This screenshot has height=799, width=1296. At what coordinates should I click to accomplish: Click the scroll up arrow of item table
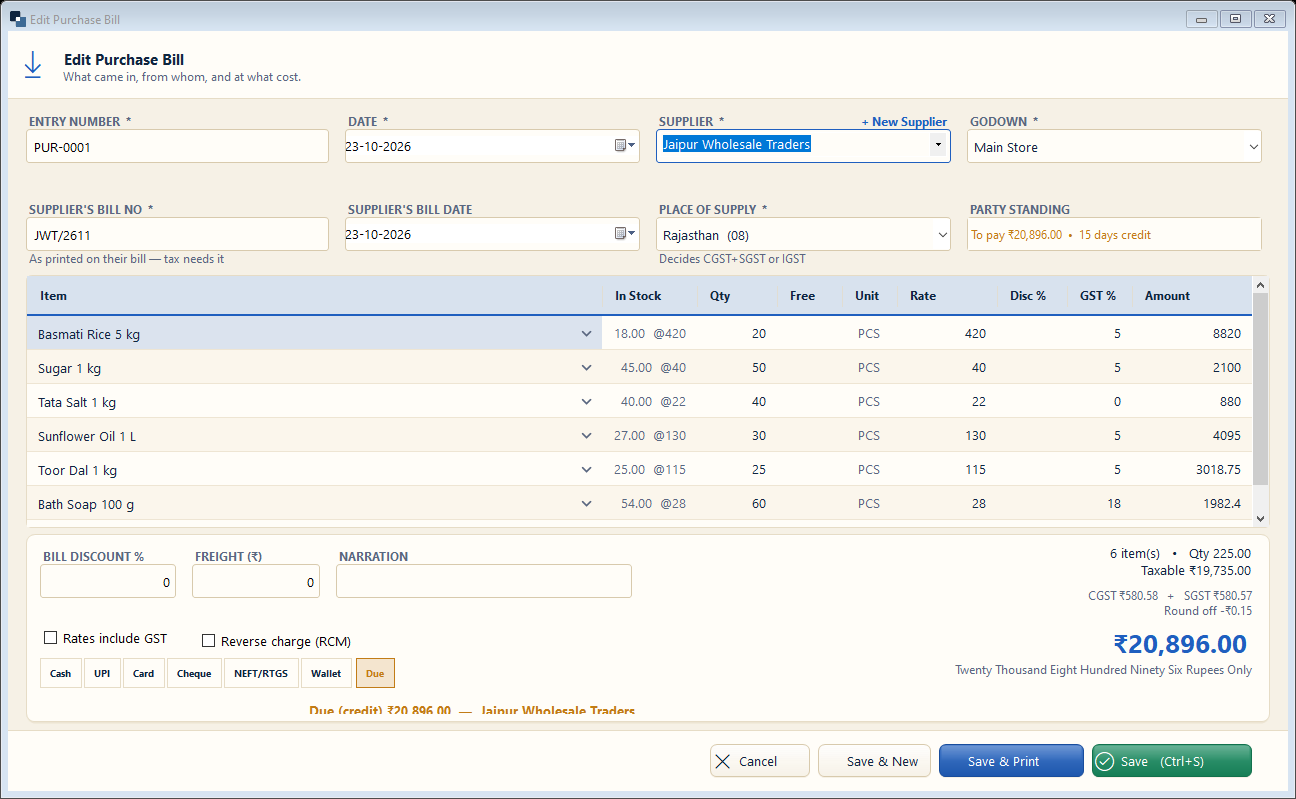(1260, 284)
